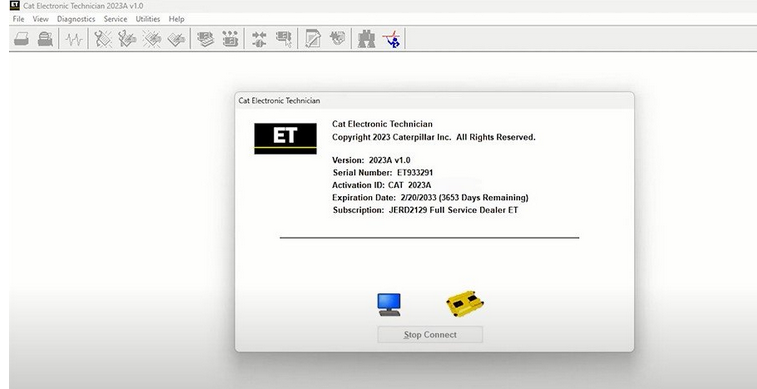This screenshot has height=389, width=757.
Task: Click window title Cat Electronic Technician 2023A v1.0
Action: click(x=83, y=6)
